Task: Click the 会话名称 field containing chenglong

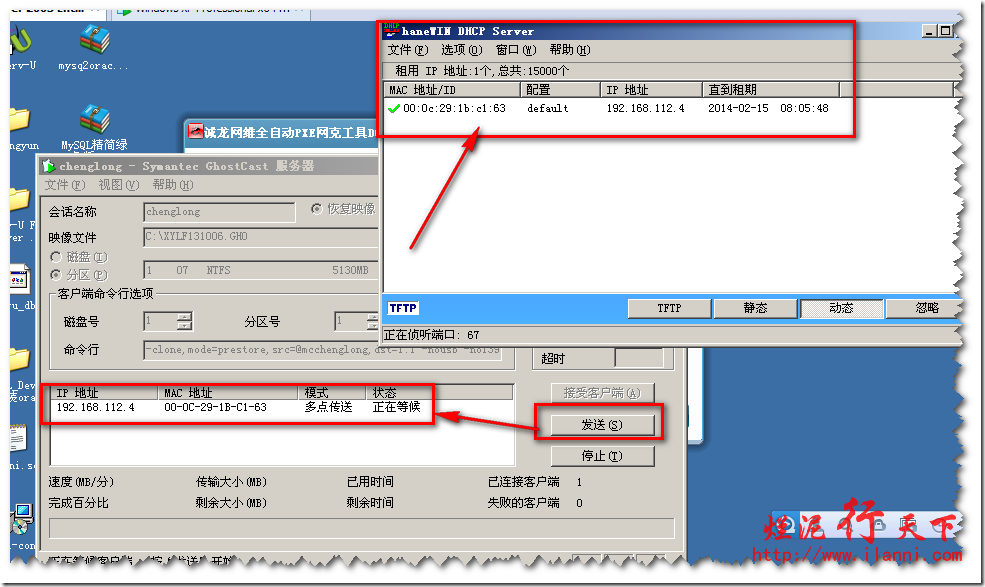Action: (x=219, y=212)
